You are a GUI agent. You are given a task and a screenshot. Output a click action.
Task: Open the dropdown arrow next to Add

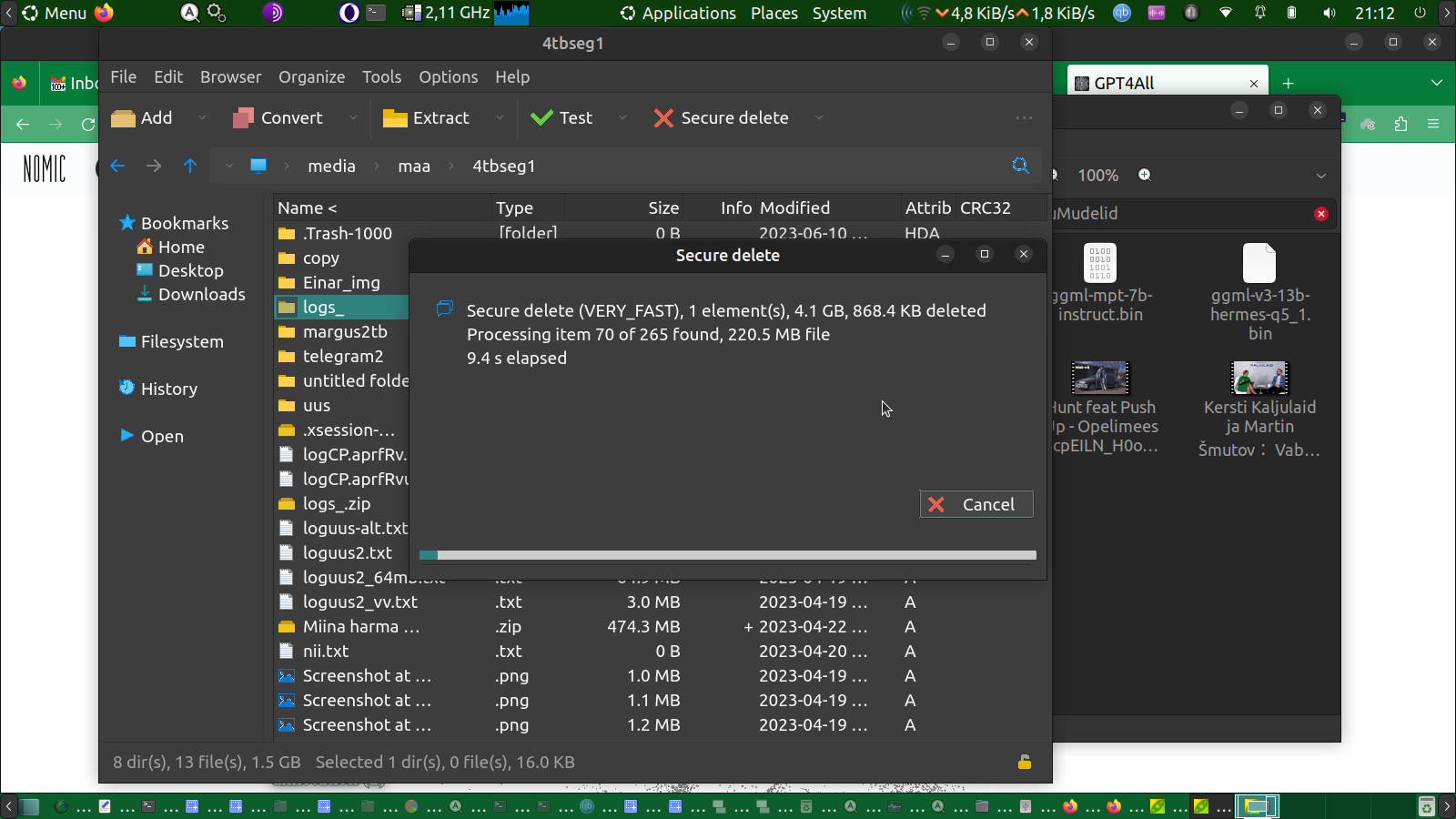(202, 118)
